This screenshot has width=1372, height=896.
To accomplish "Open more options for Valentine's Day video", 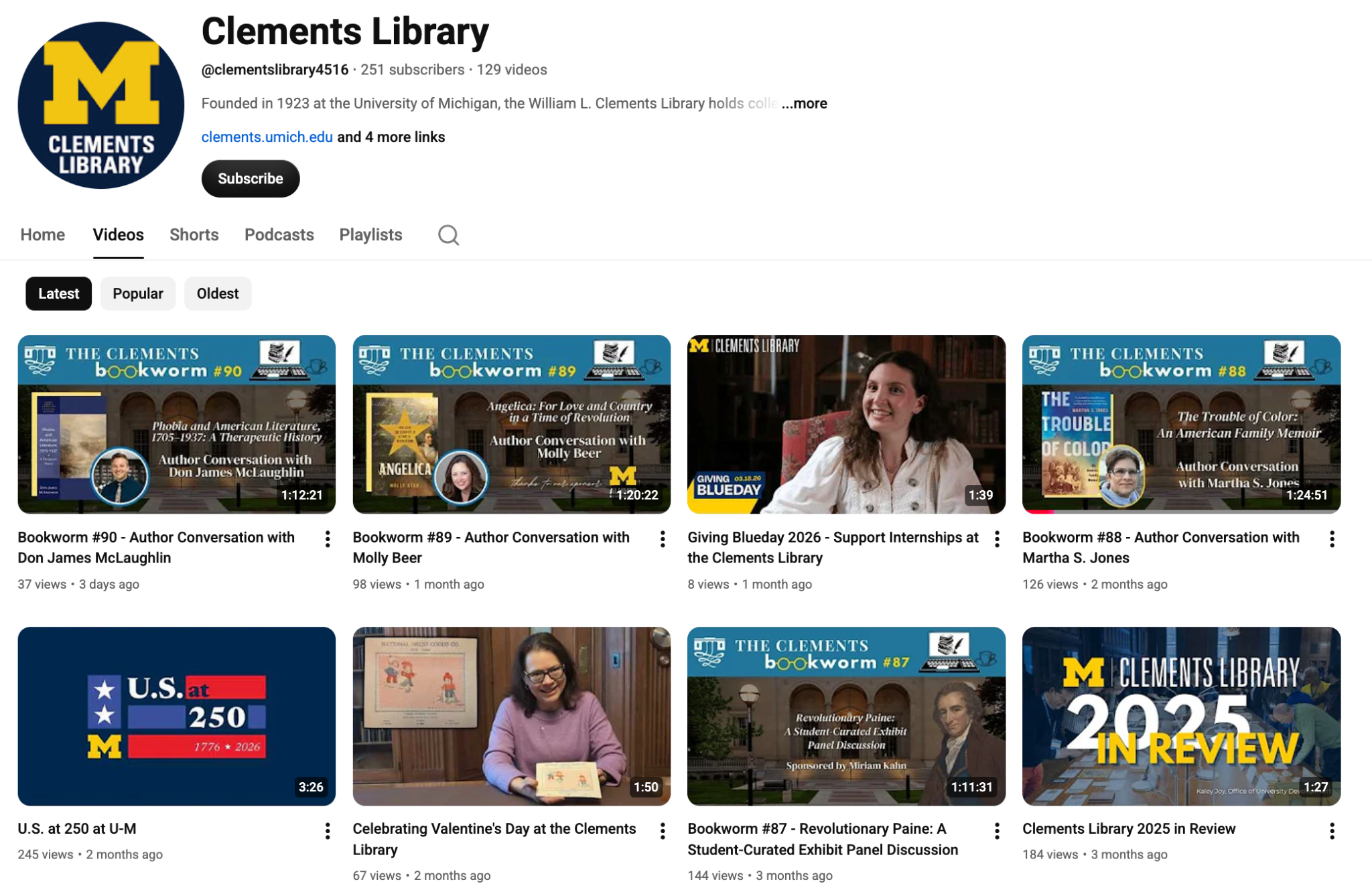I will 662,831.
